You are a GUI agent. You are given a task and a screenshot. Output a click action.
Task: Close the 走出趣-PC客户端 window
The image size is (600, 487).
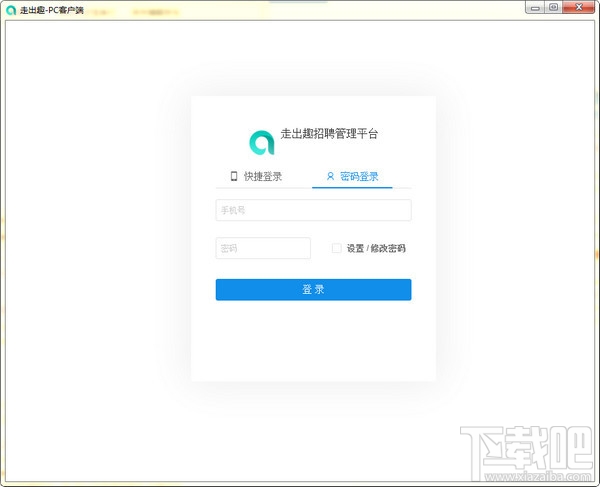tap(579, 7)
